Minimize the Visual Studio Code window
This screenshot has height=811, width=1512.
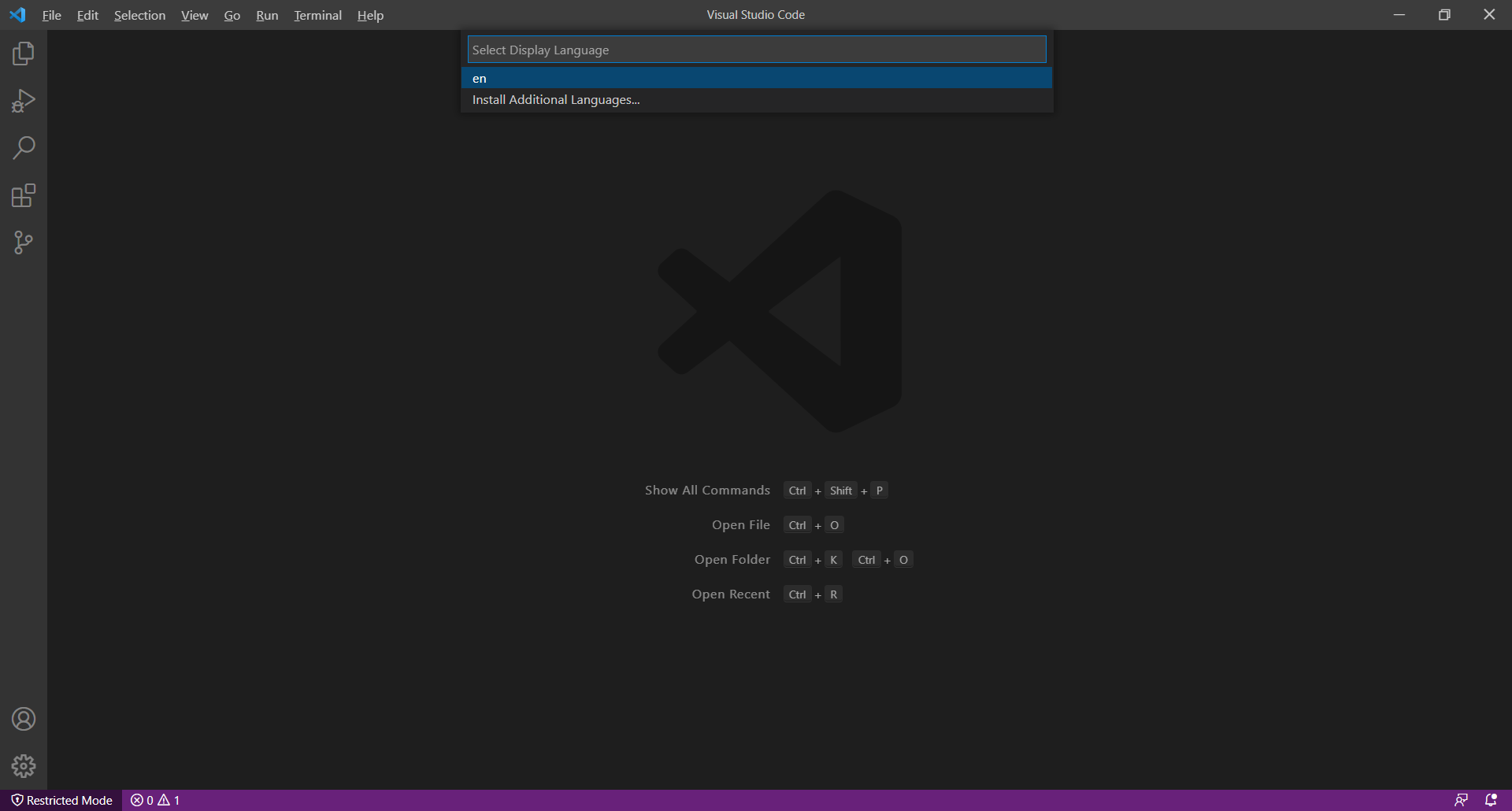tap(1399, 15)
